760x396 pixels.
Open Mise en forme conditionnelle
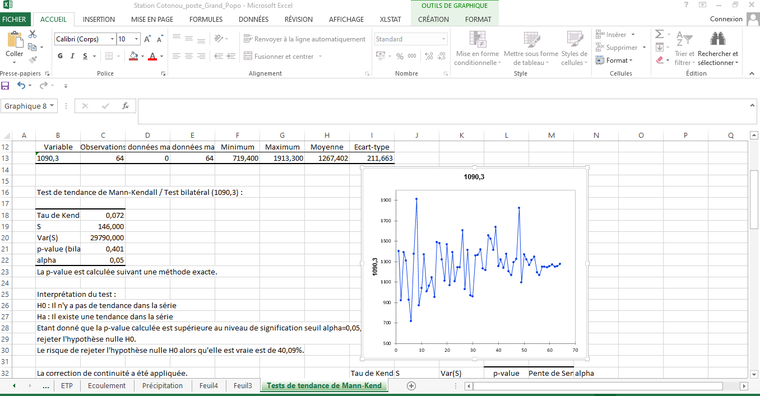(477, 48)
